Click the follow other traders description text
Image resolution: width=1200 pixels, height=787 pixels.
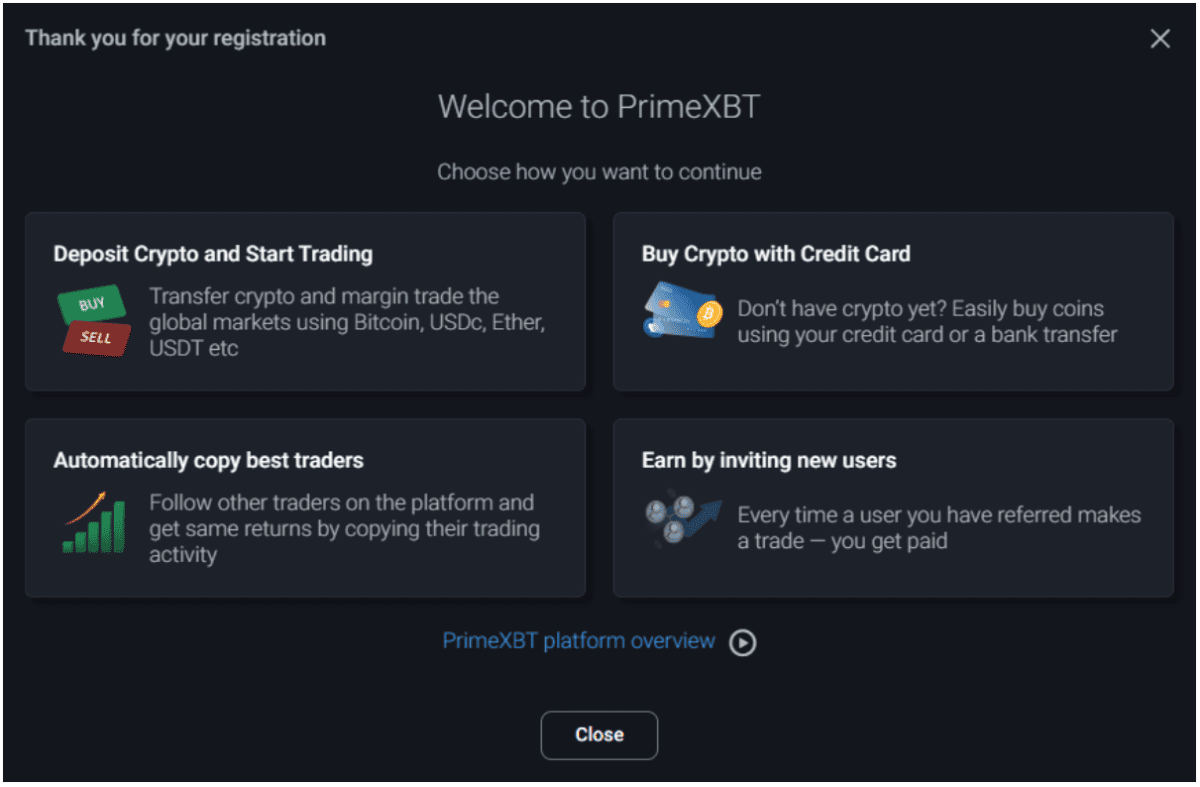[344, 528]
